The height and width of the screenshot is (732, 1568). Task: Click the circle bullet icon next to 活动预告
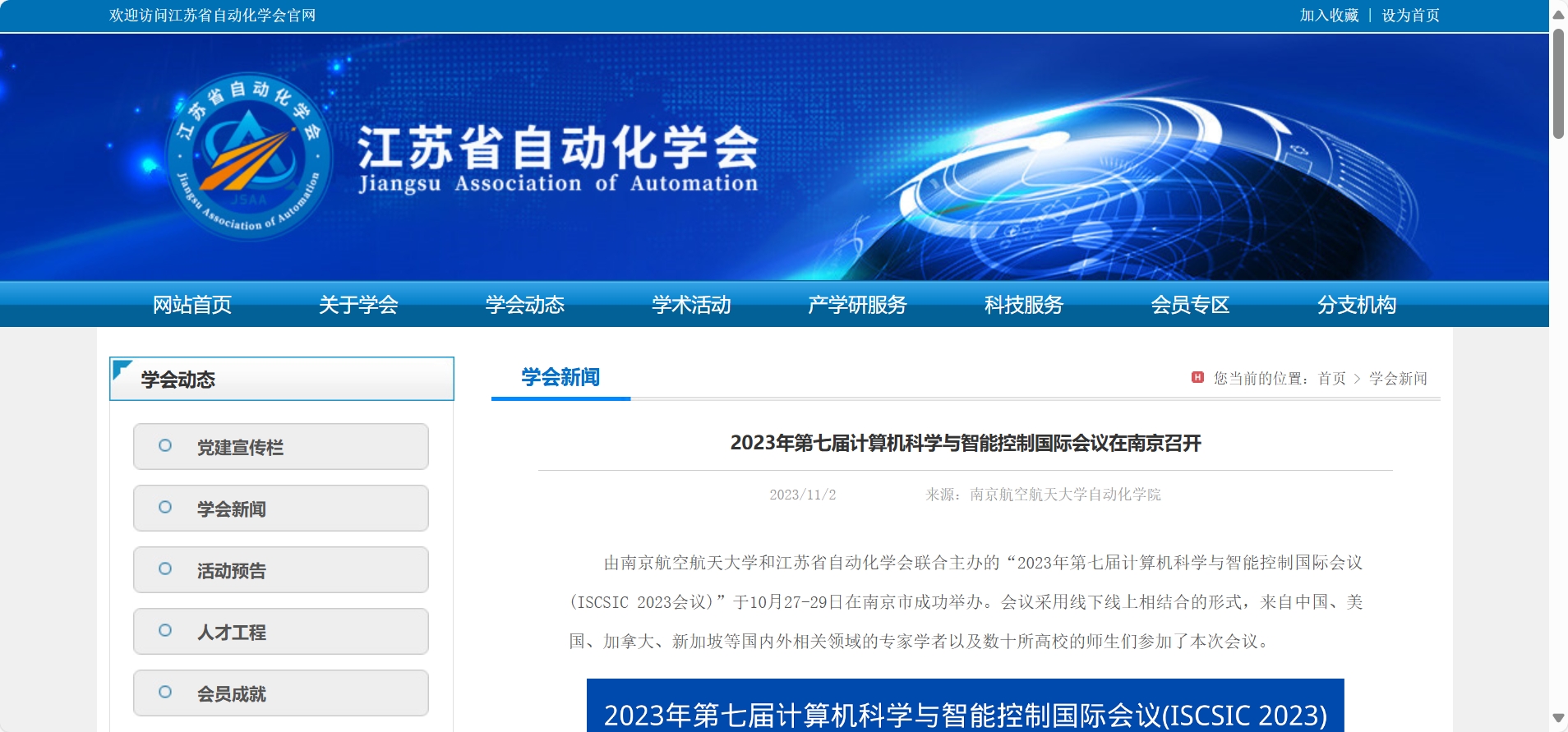pyautogui.click(x=165, y=569)
